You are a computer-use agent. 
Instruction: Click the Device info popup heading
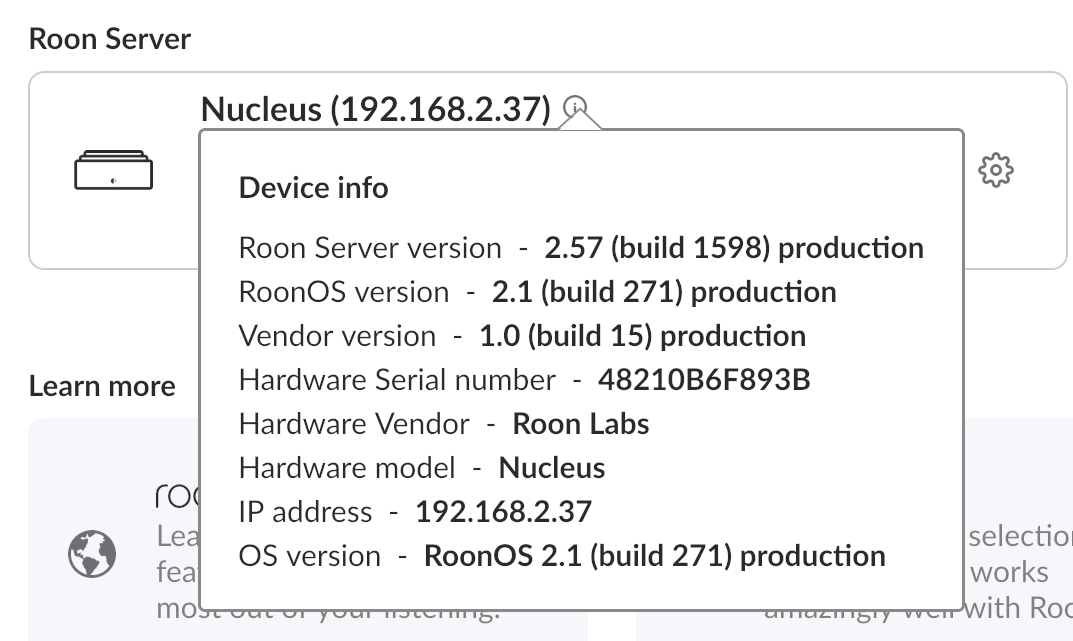click(314, 187)
